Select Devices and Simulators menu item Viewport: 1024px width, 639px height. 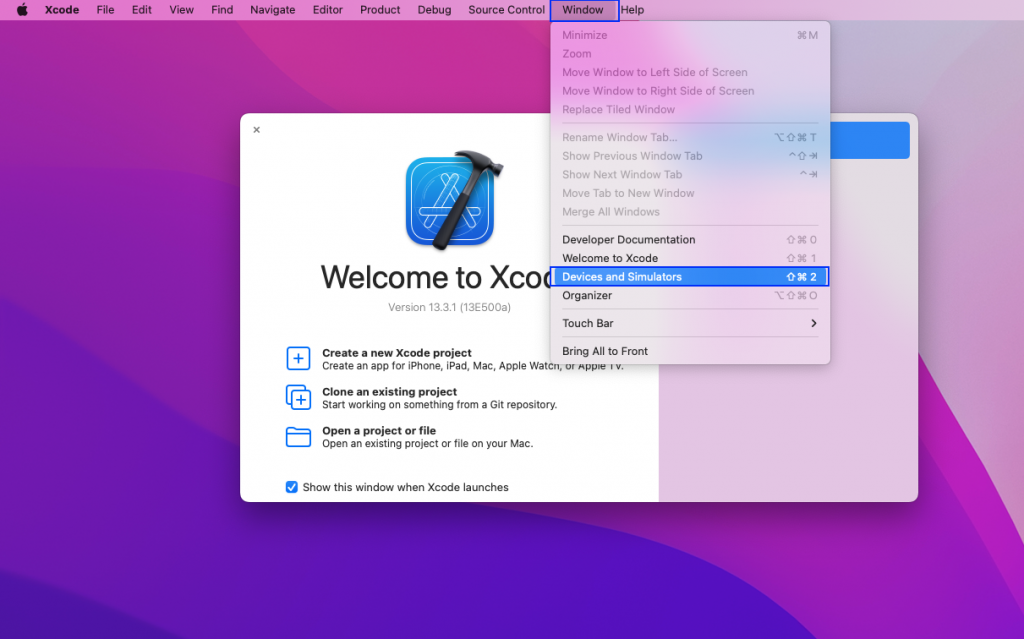(x=689, y=277)
